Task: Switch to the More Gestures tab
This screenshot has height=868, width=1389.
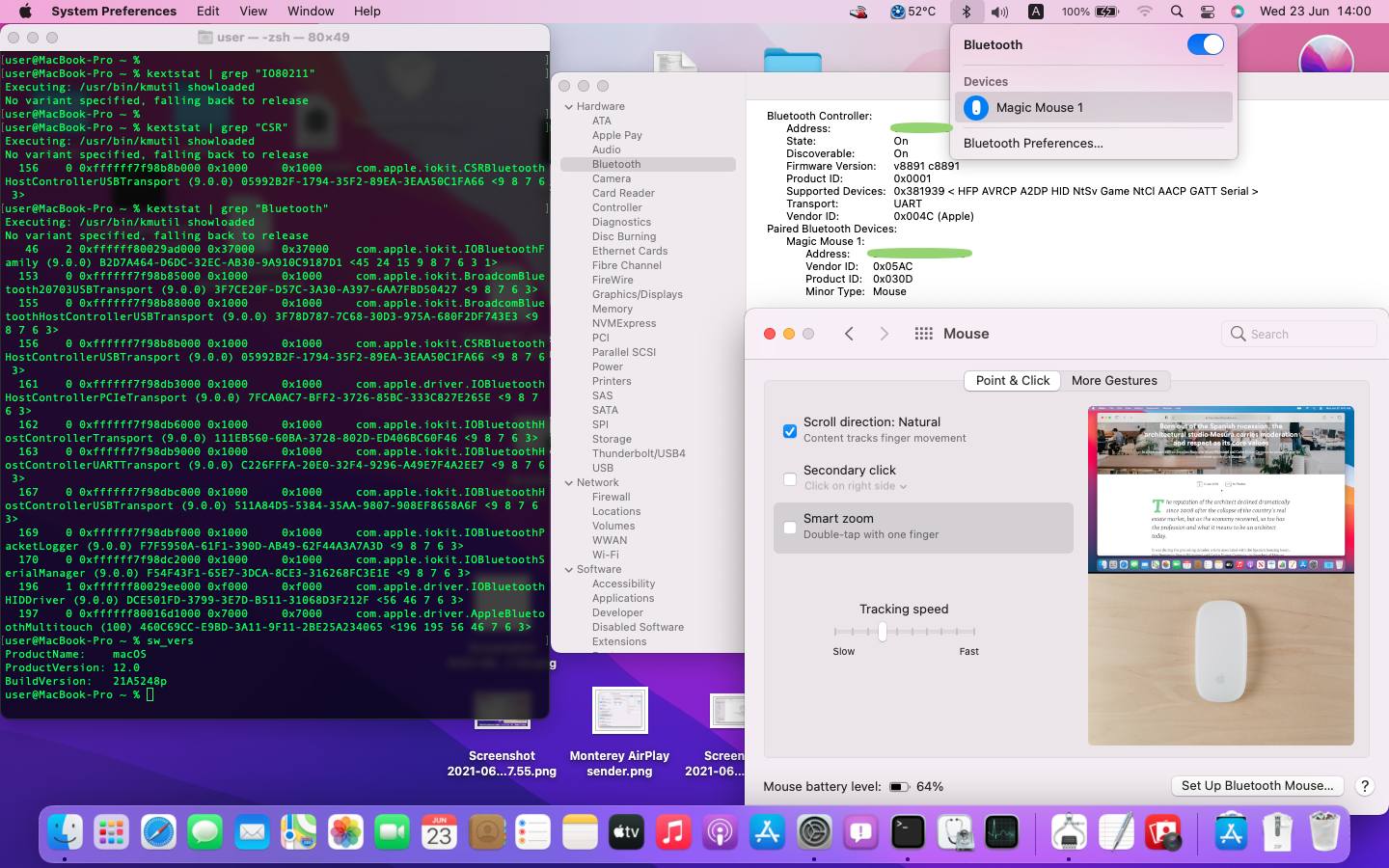Action: click(x=1114, y=381)
